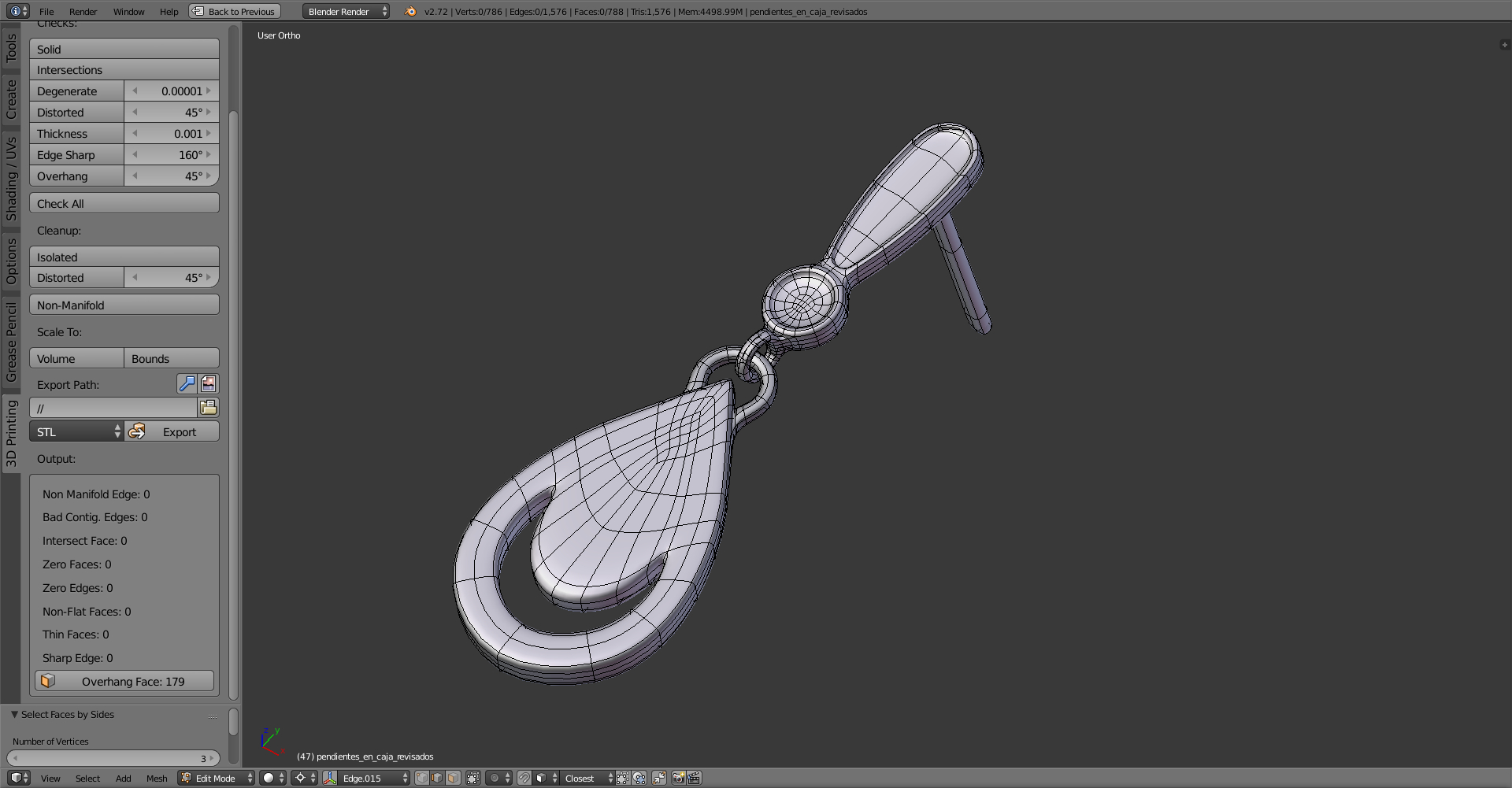The image size is (1512, 788).
Task: Click the OpenGL render image camera icon
Action: click(677, 778)
